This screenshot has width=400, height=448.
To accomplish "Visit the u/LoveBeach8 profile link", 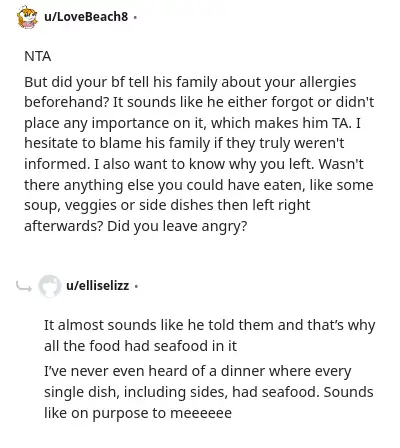I will click(86, 17).
